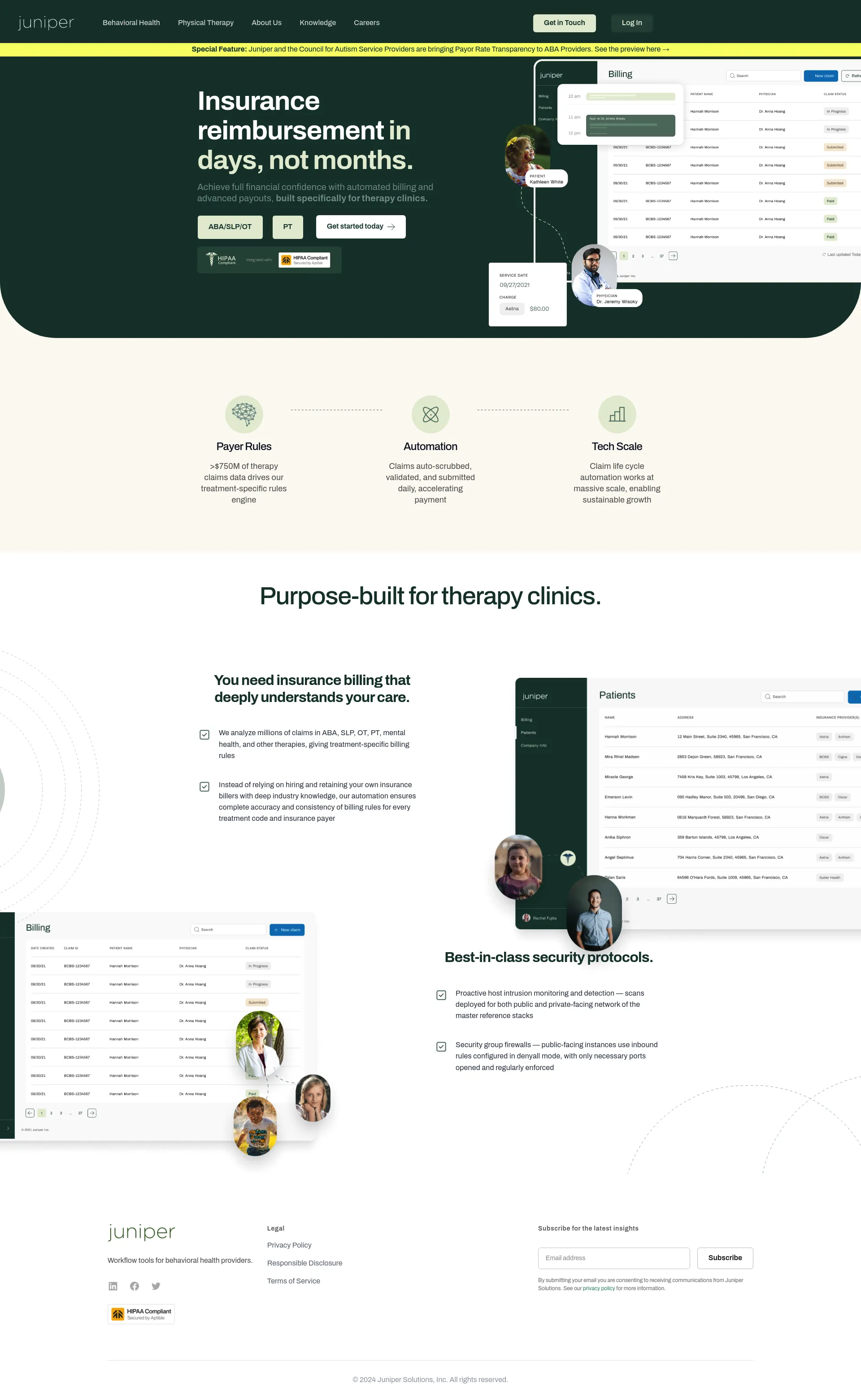Click the LinkedIn social media icon
The width and height of the screenshot is (861, 1400).
pyautogui.click(x=113, y=1285)
